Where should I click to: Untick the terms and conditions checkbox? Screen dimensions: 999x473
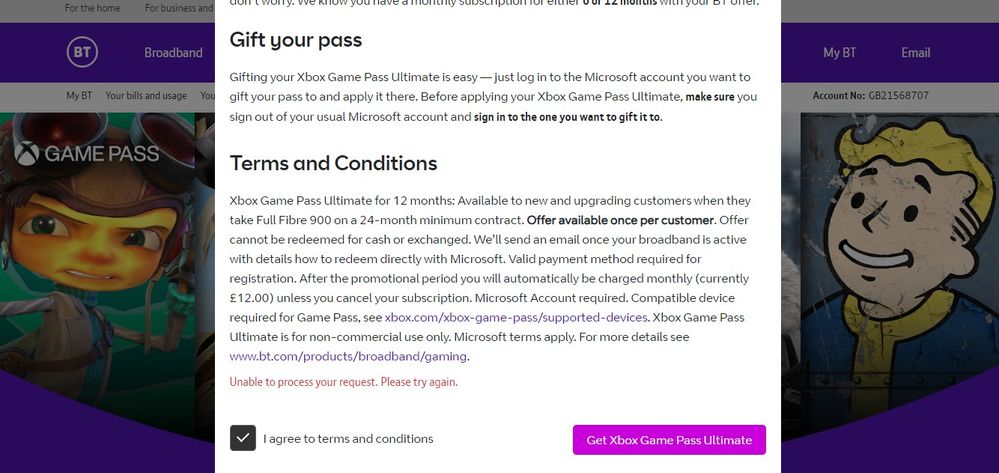242,439
